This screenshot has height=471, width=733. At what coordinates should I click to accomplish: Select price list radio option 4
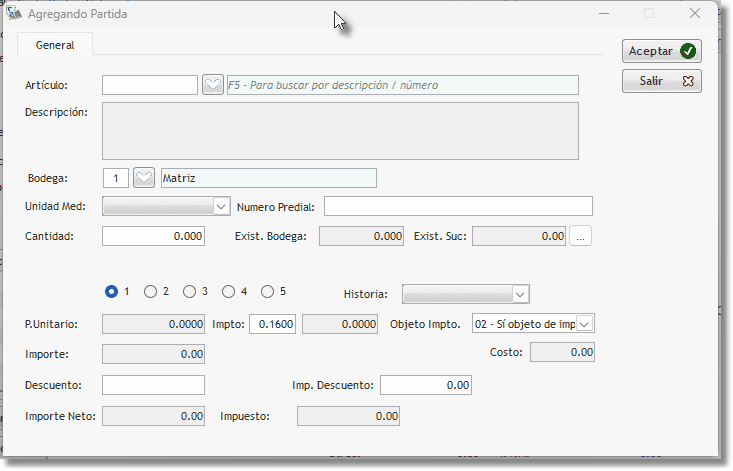(228, 292)
